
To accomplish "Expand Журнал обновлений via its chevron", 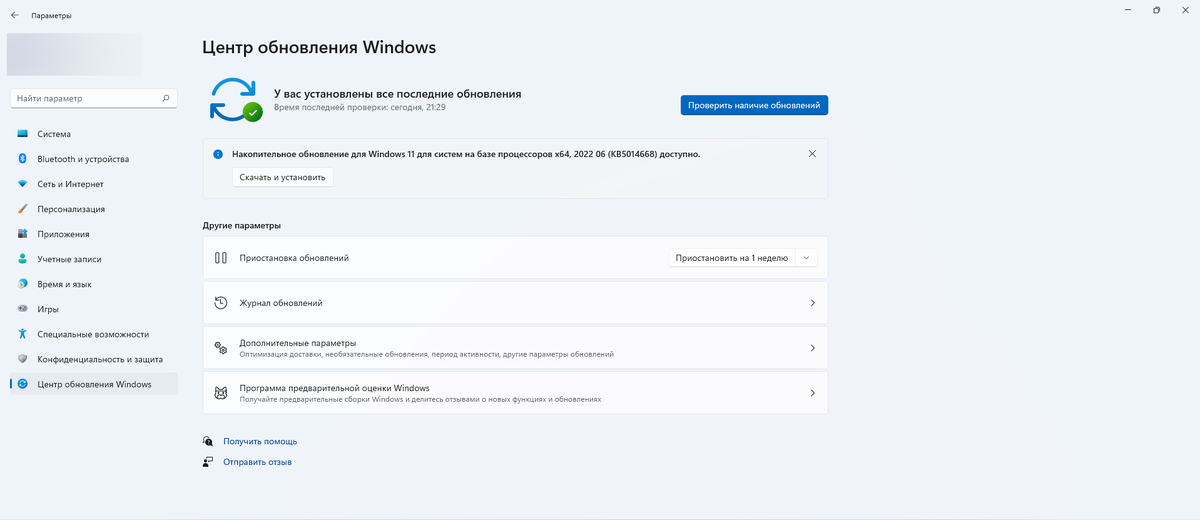I will 812,302.
